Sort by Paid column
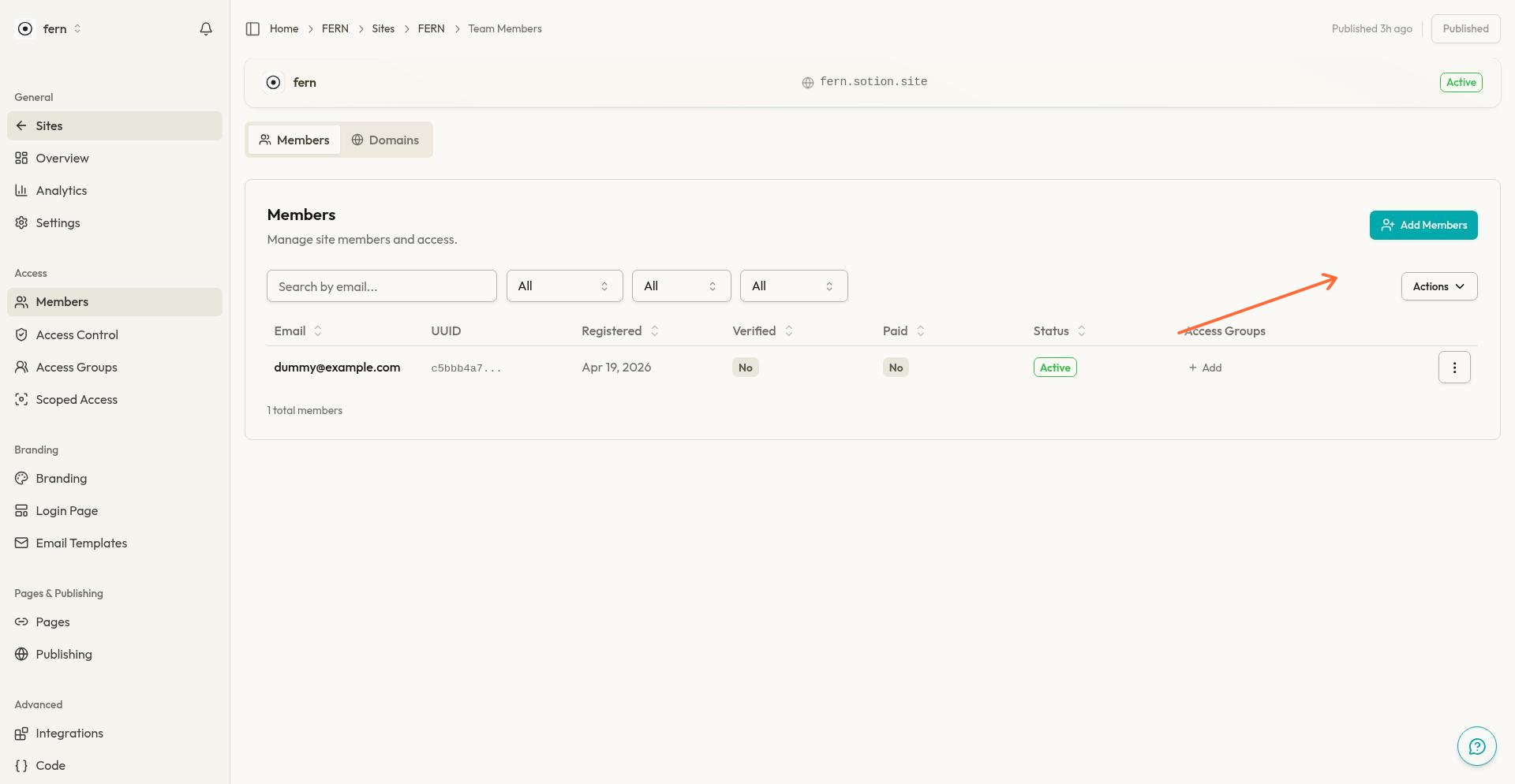Screen dimensions: 1515x784 (903, 331)
